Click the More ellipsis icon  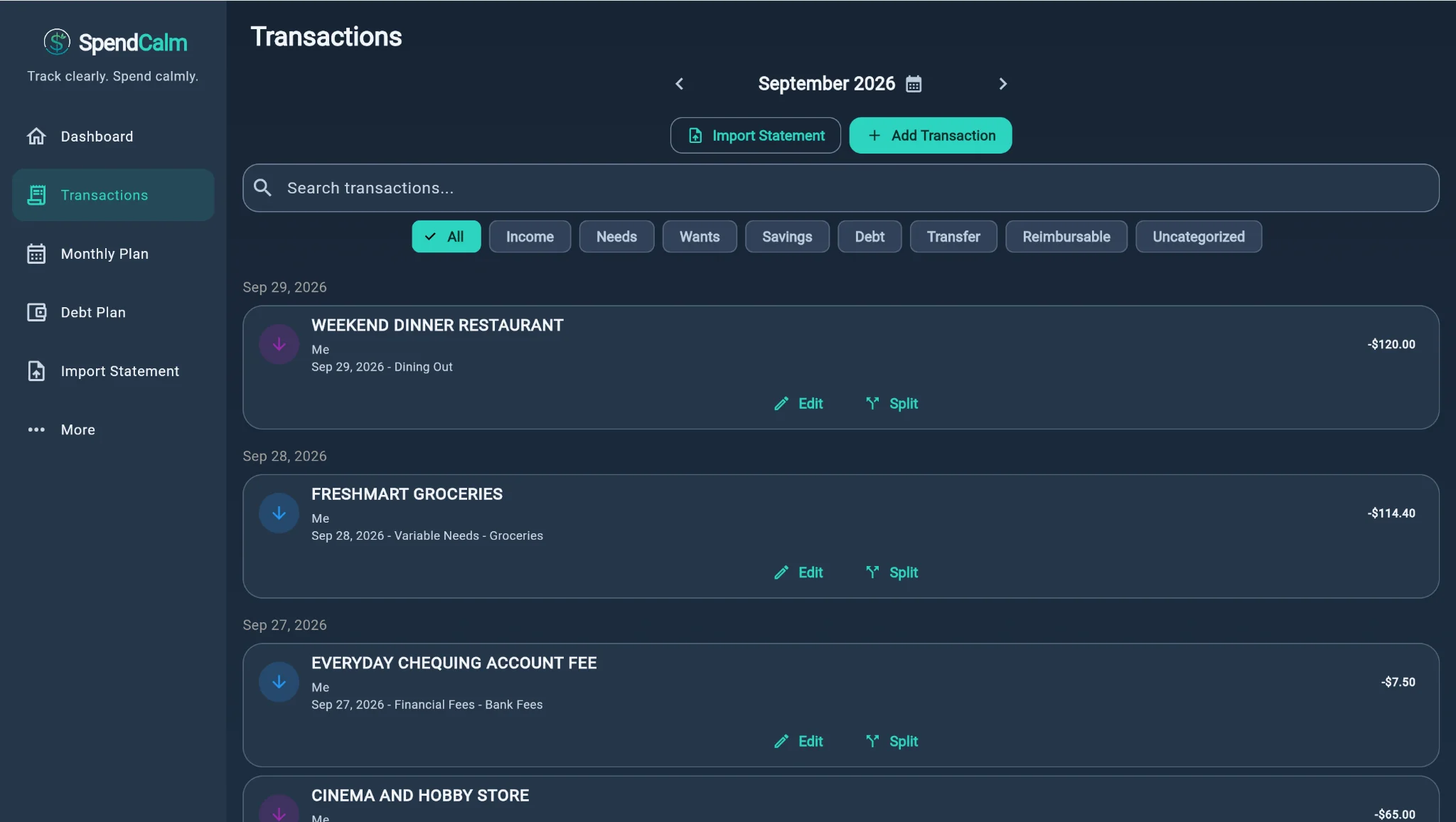point(36,429)
